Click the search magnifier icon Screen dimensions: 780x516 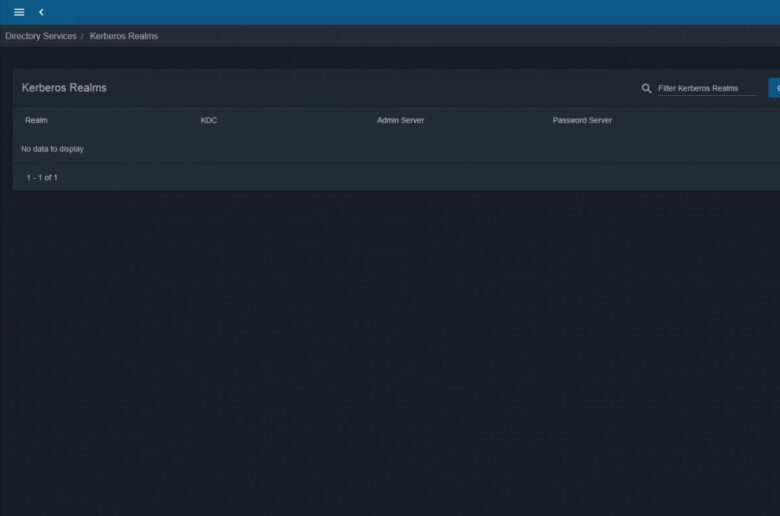[x=646, y=89]
